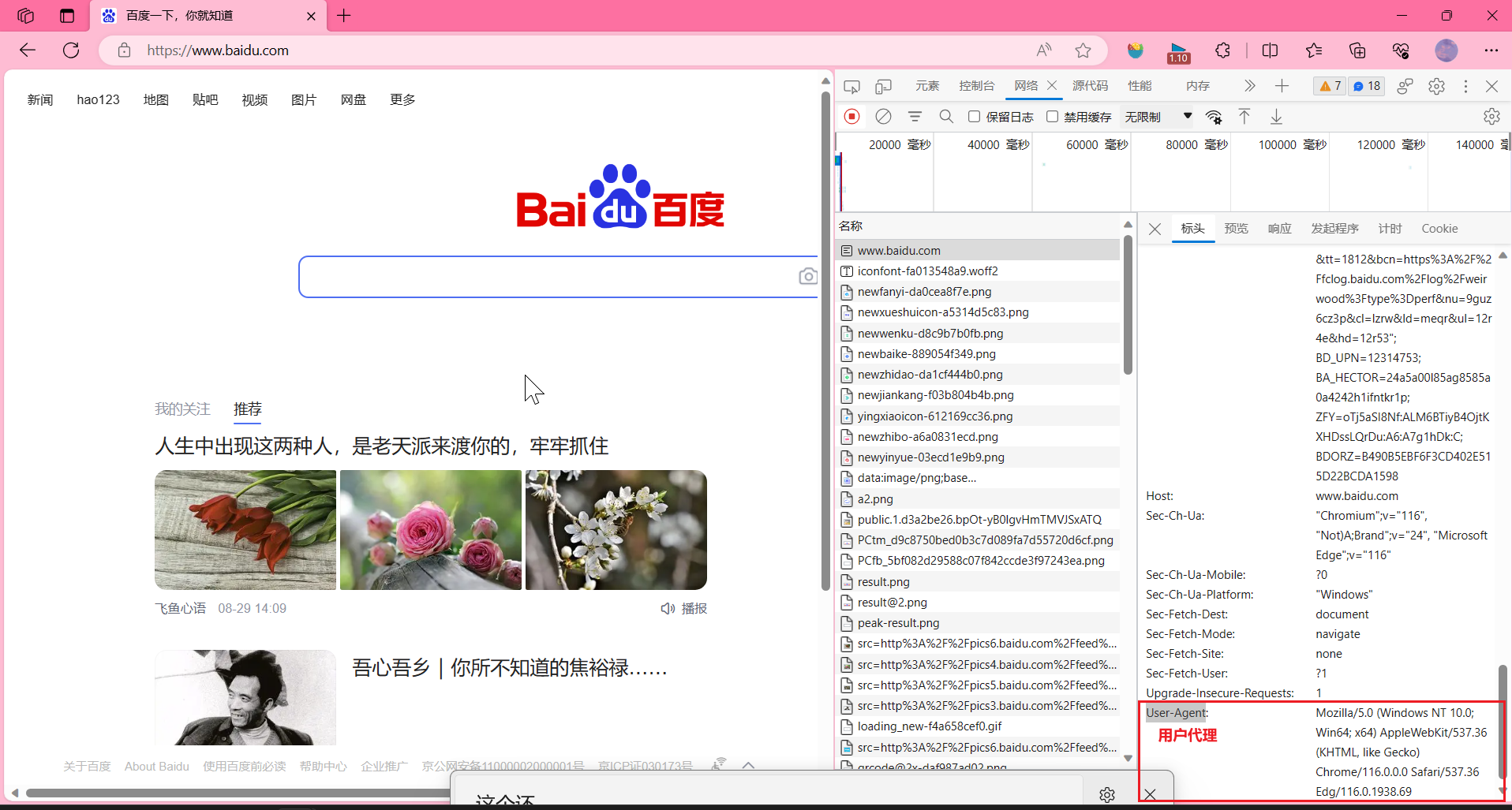1512x810 pixels.
Task: Close the request details pane
Action: 1155,229
